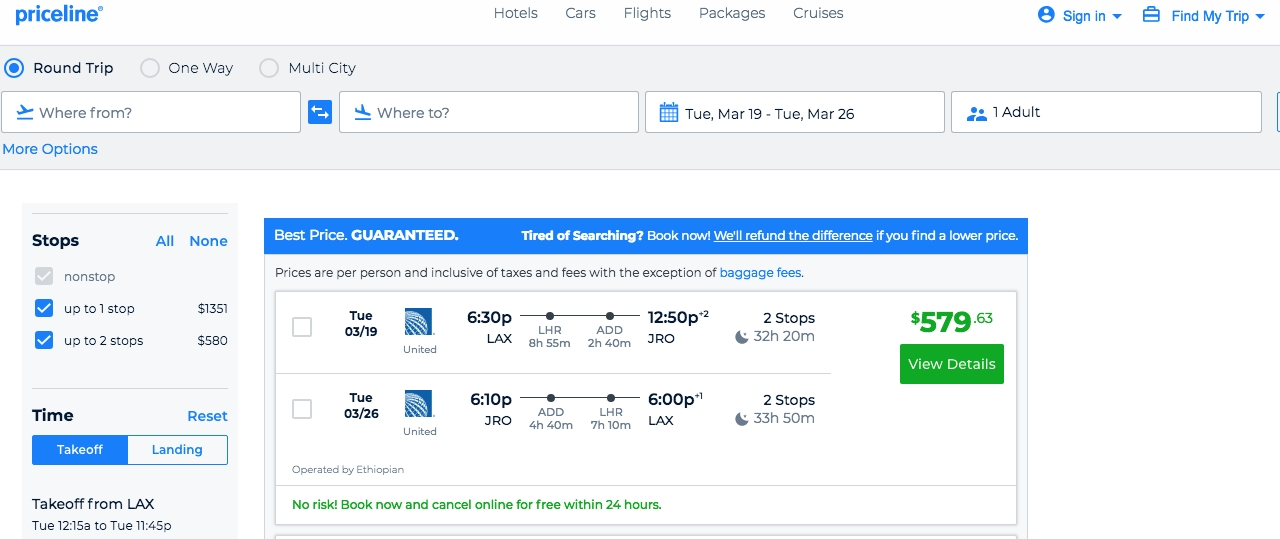Click the 2 Stops label beside 33h 50m
Viewport: 1280px width, 539px height.
(x=789, y=400)
